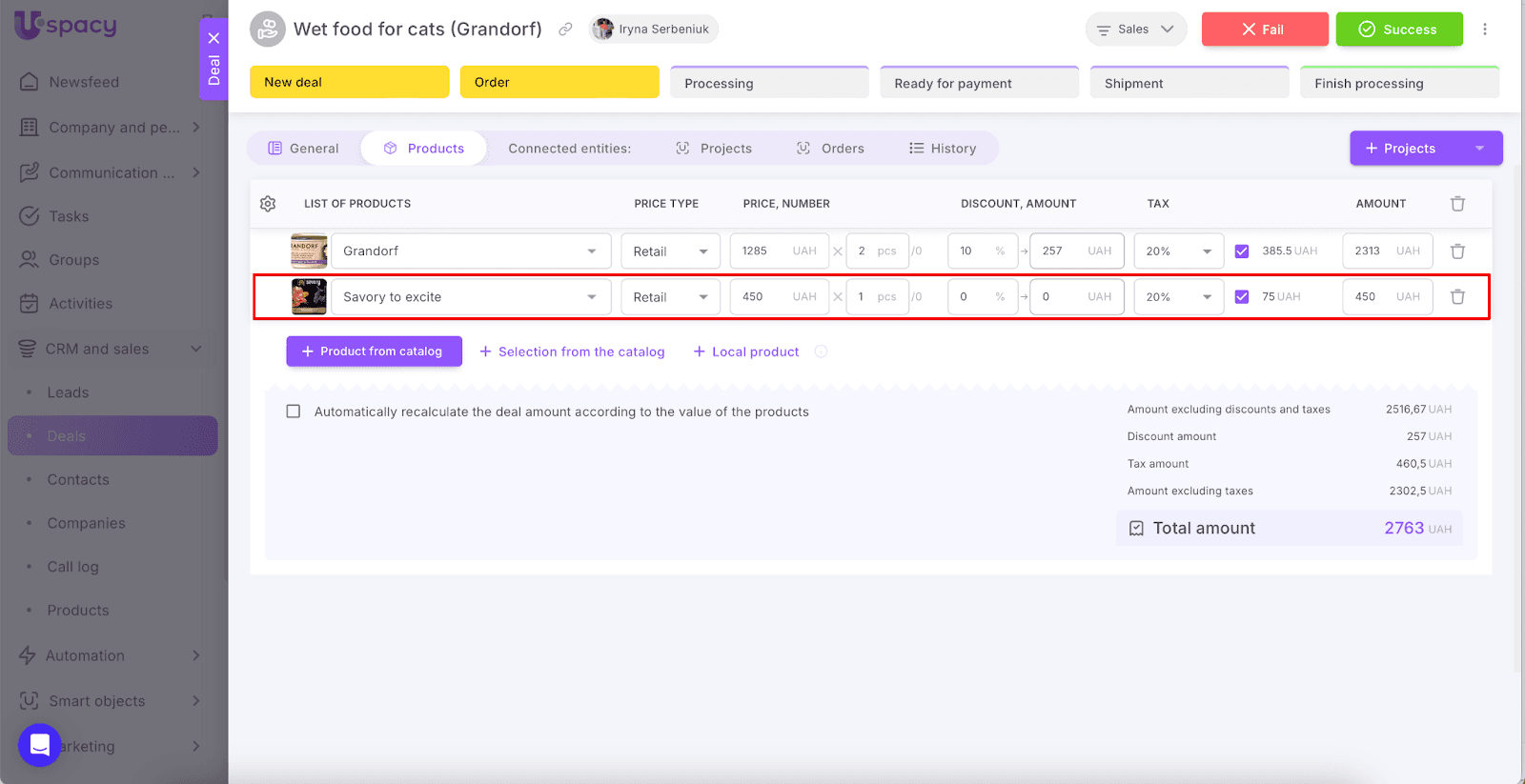Enable automatic deal amount recalculation checkbox
1525x784 pixels.
click(294, 412)
